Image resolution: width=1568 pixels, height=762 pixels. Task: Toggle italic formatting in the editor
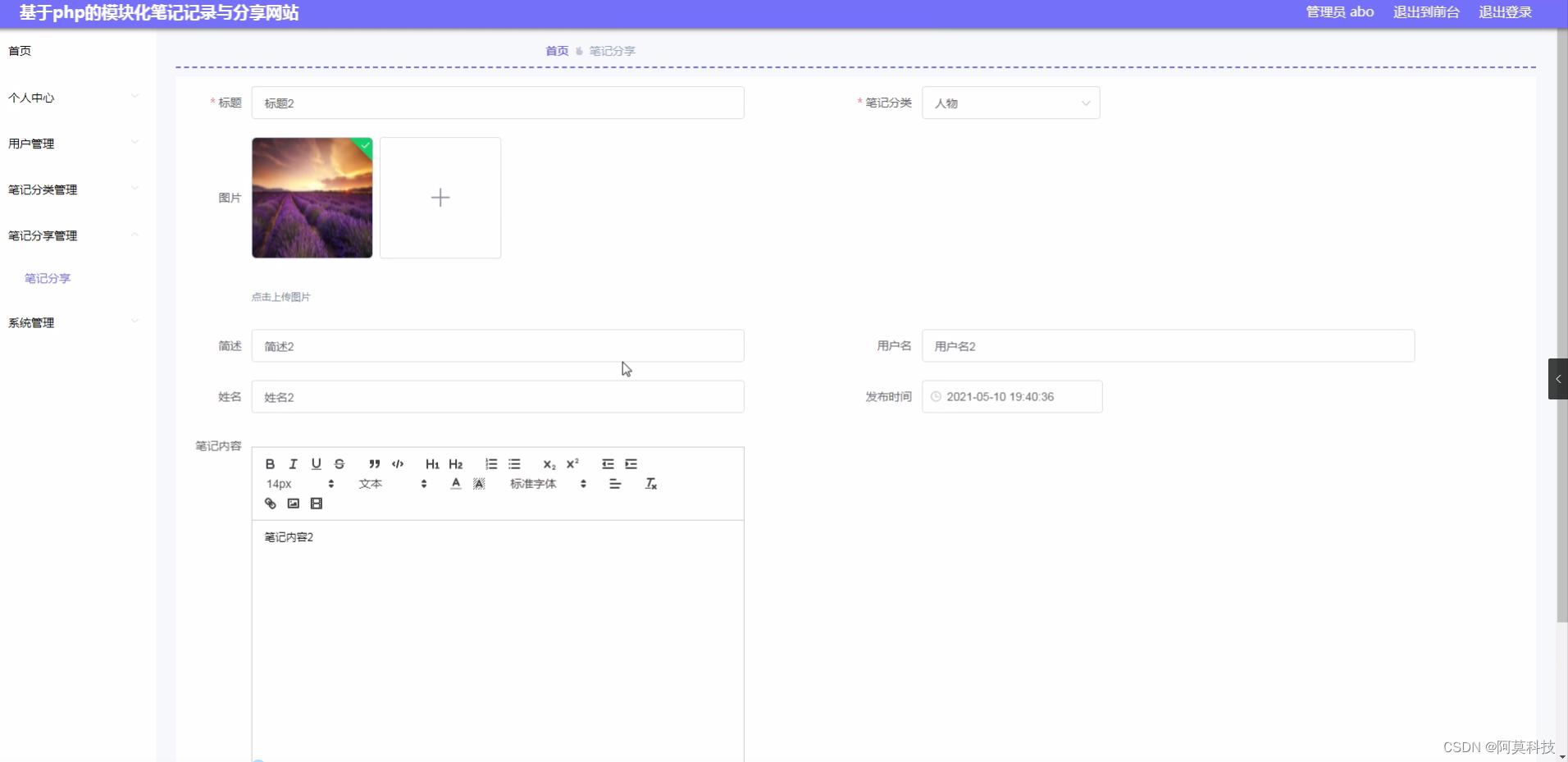293,463
